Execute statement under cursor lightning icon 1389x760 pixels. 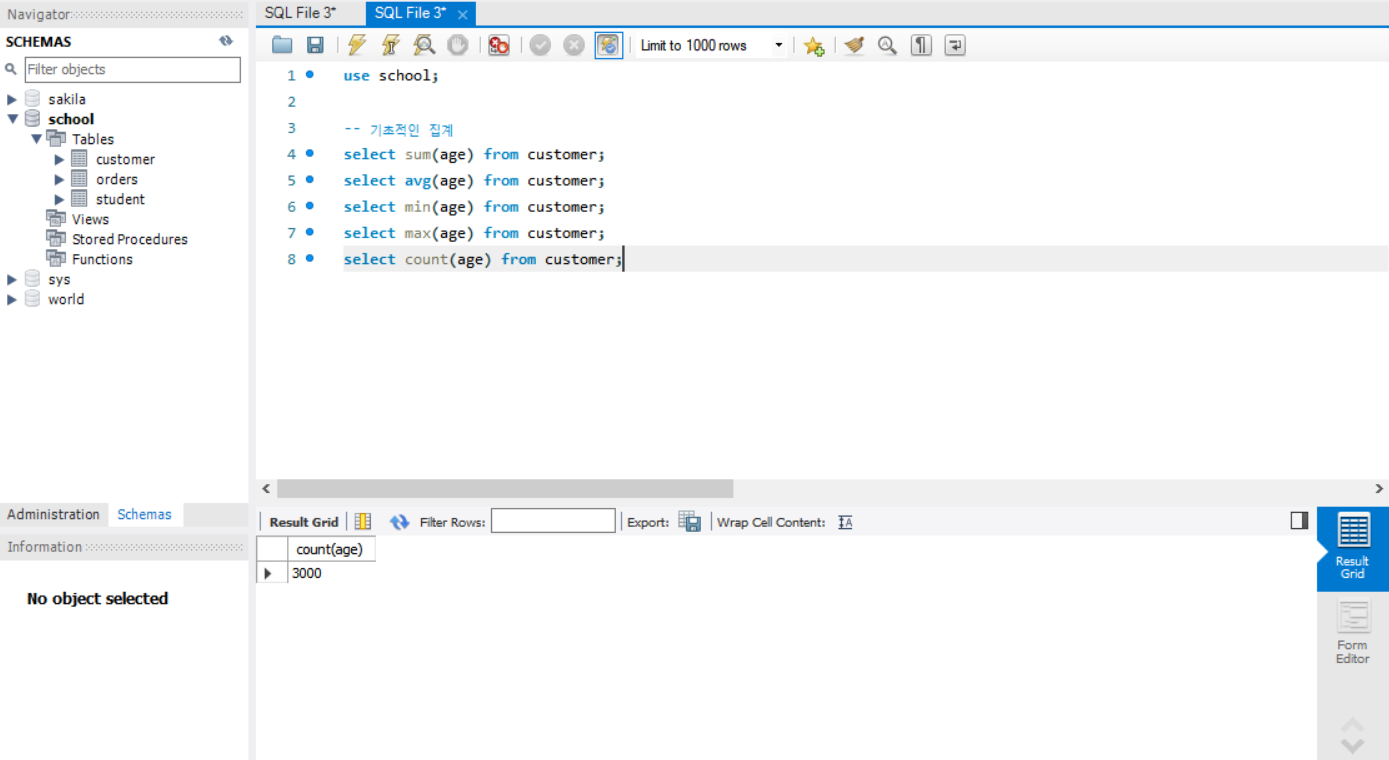tap(391, 45)
